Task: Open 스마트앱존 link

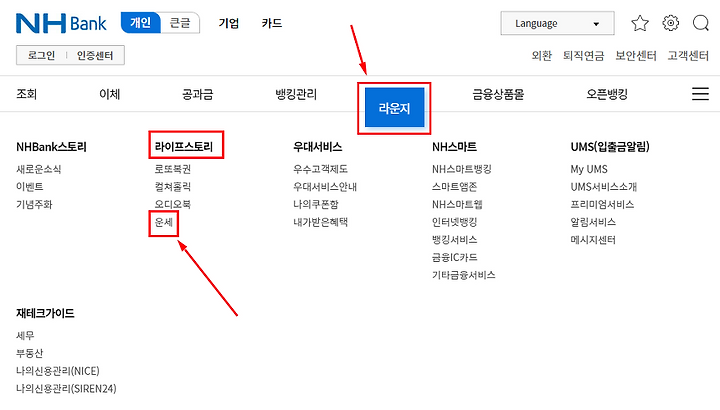Action: click(x=455, y=186)
